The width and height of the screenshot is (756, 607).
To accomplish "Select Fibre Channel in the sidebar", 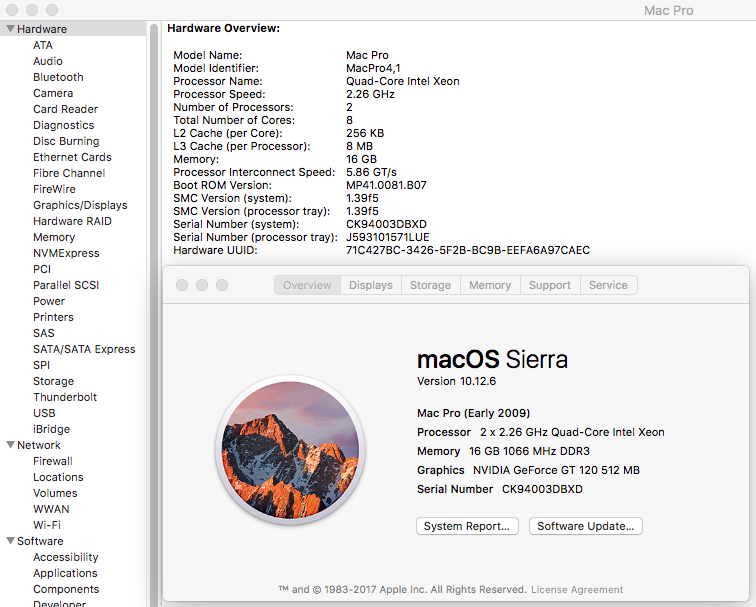I will click(69, 173).
